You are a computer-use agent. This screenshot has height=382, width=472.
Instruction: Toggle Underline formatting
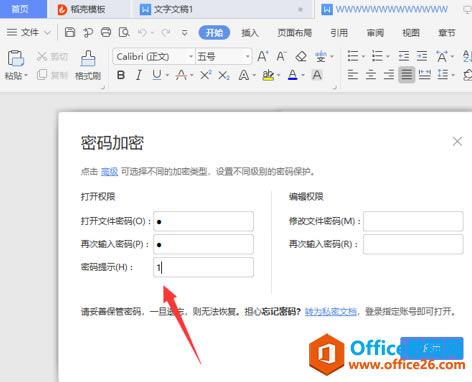click(157, 75)
